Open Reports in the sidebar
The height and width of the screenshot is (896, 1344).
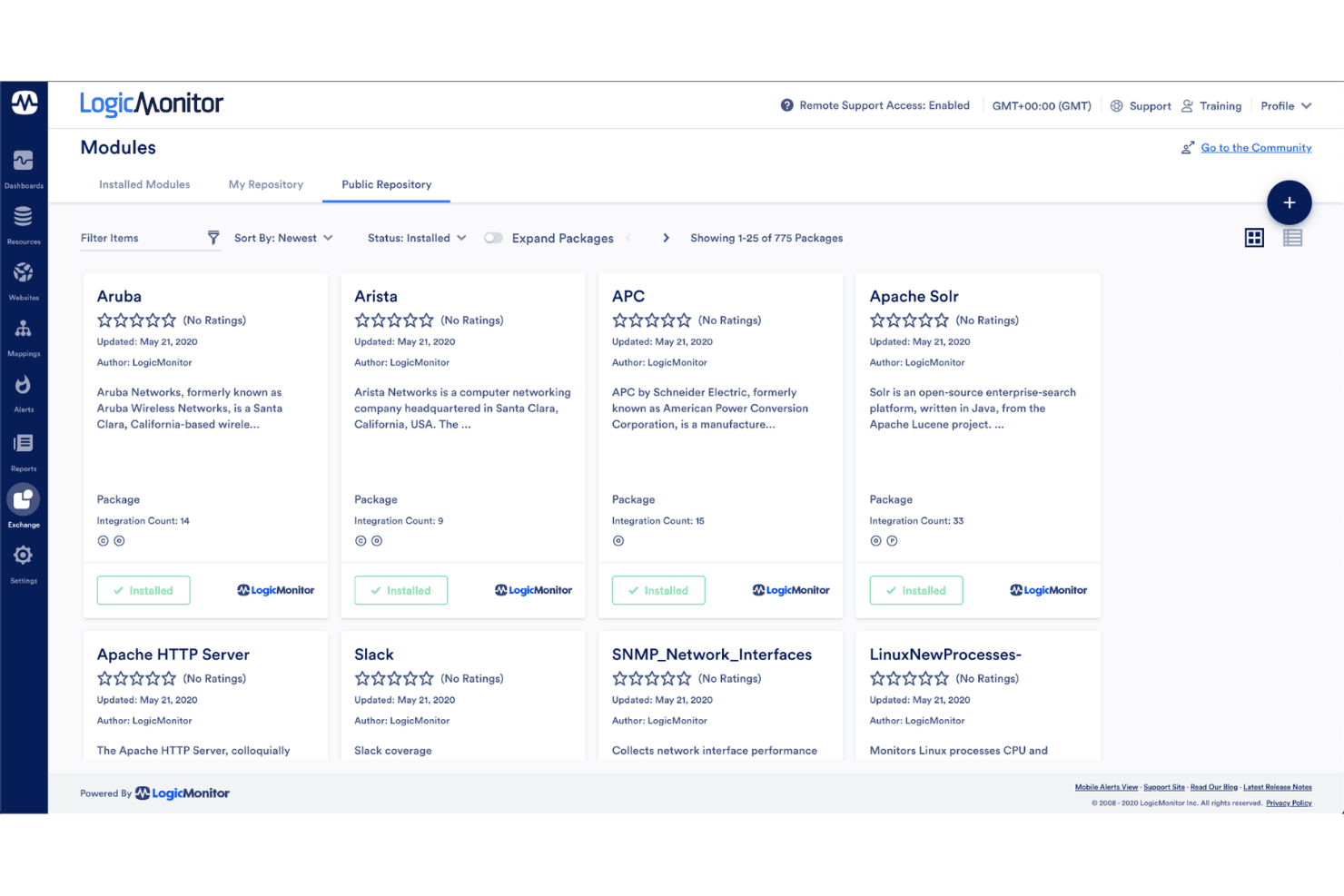coord(24,451)
